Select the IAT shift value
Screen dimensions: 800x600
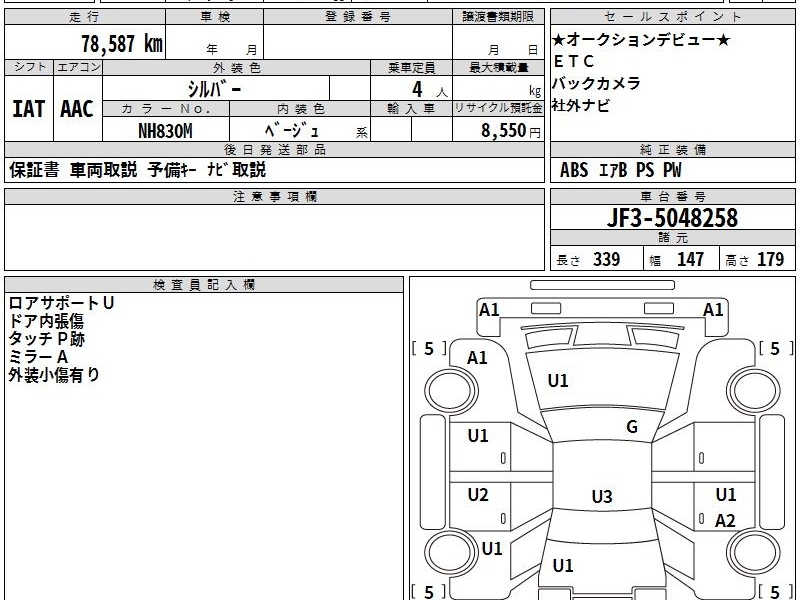tap(29, 109)
